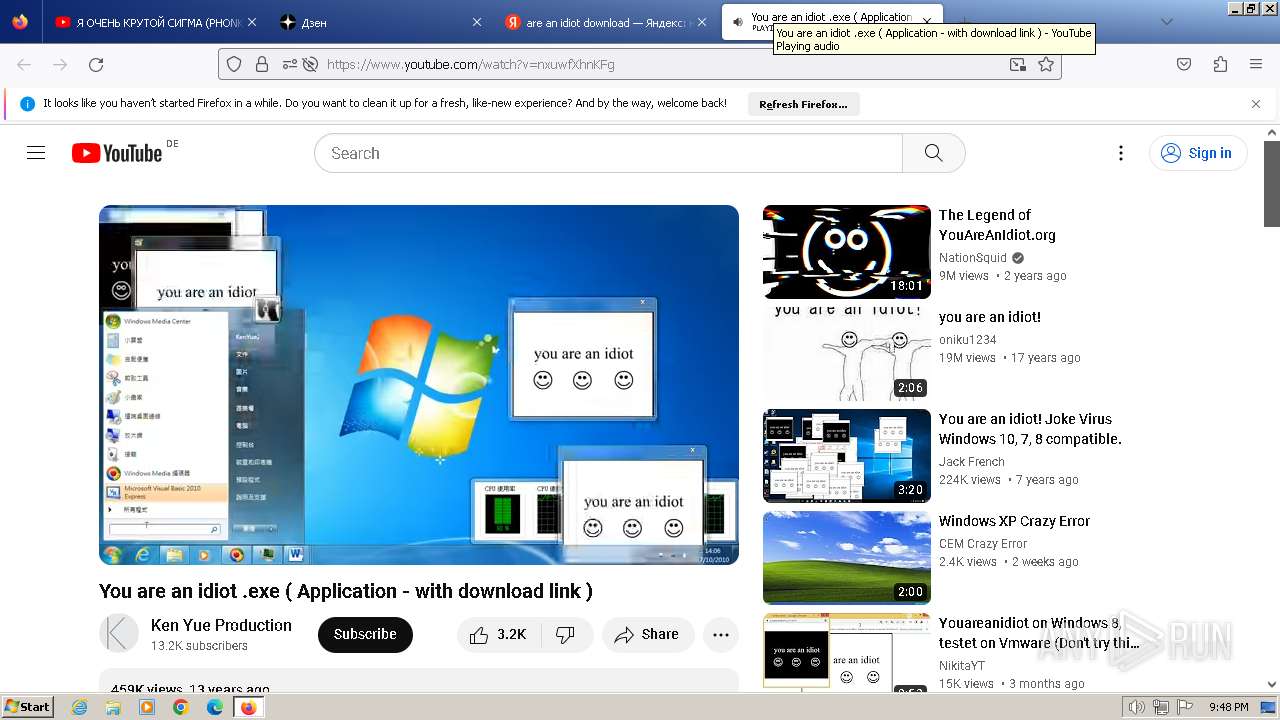1280x720 pixels.
Task: Switch to the Дзен tab
Action: click(x=380, y=22)
